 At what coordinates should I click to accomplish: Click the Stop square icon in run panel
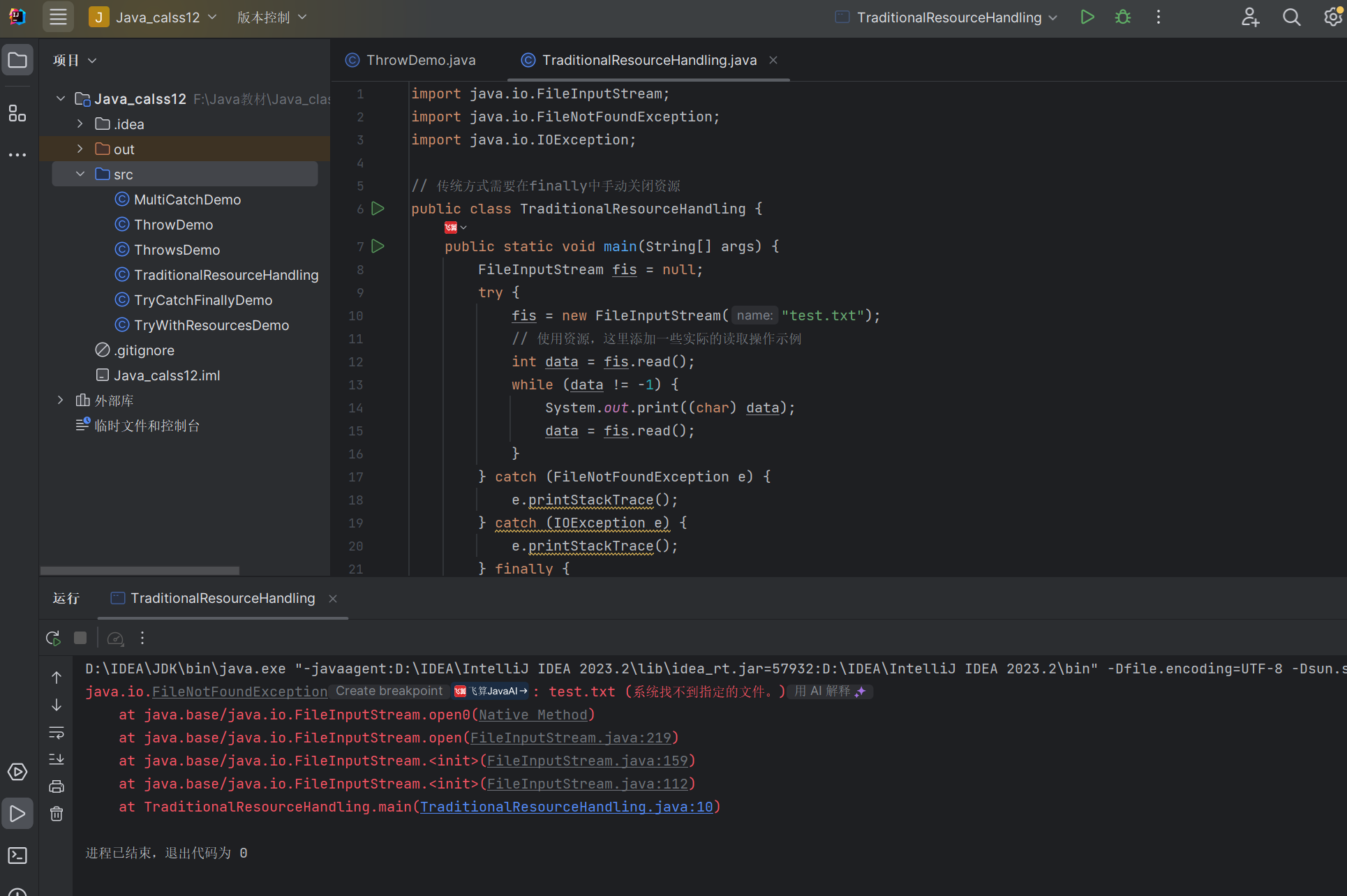[80, 638]
